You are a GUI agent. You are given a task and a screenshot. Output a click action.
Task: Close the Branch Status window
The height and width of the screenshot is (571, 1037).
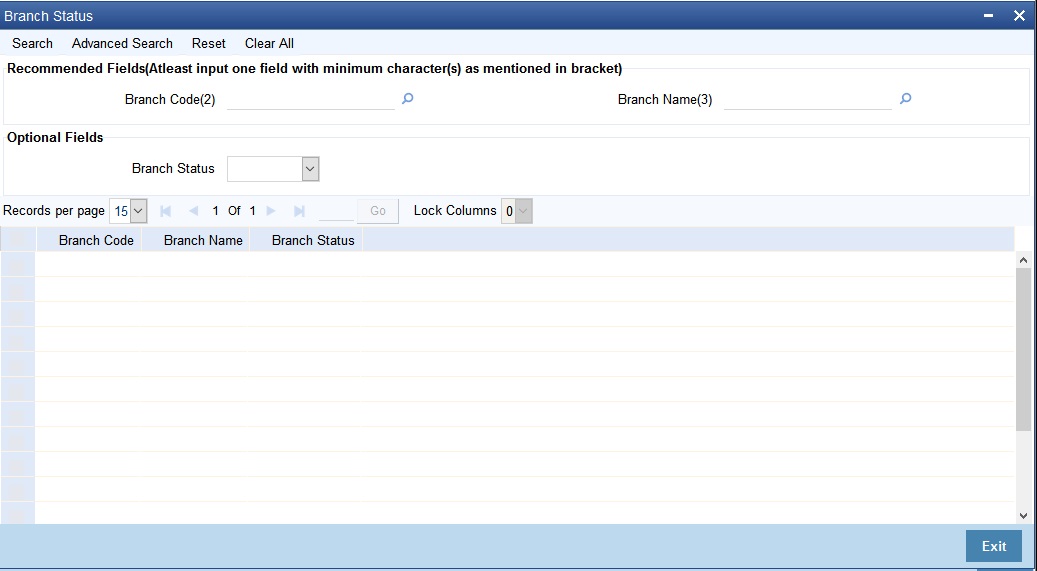(x=1019, y=15)
